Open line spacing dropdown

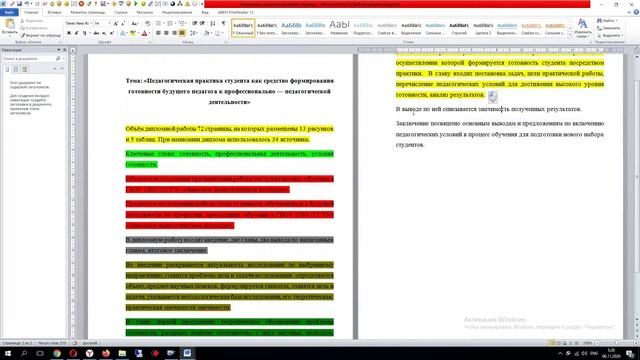pyautogui.click(x=193, y=33)
